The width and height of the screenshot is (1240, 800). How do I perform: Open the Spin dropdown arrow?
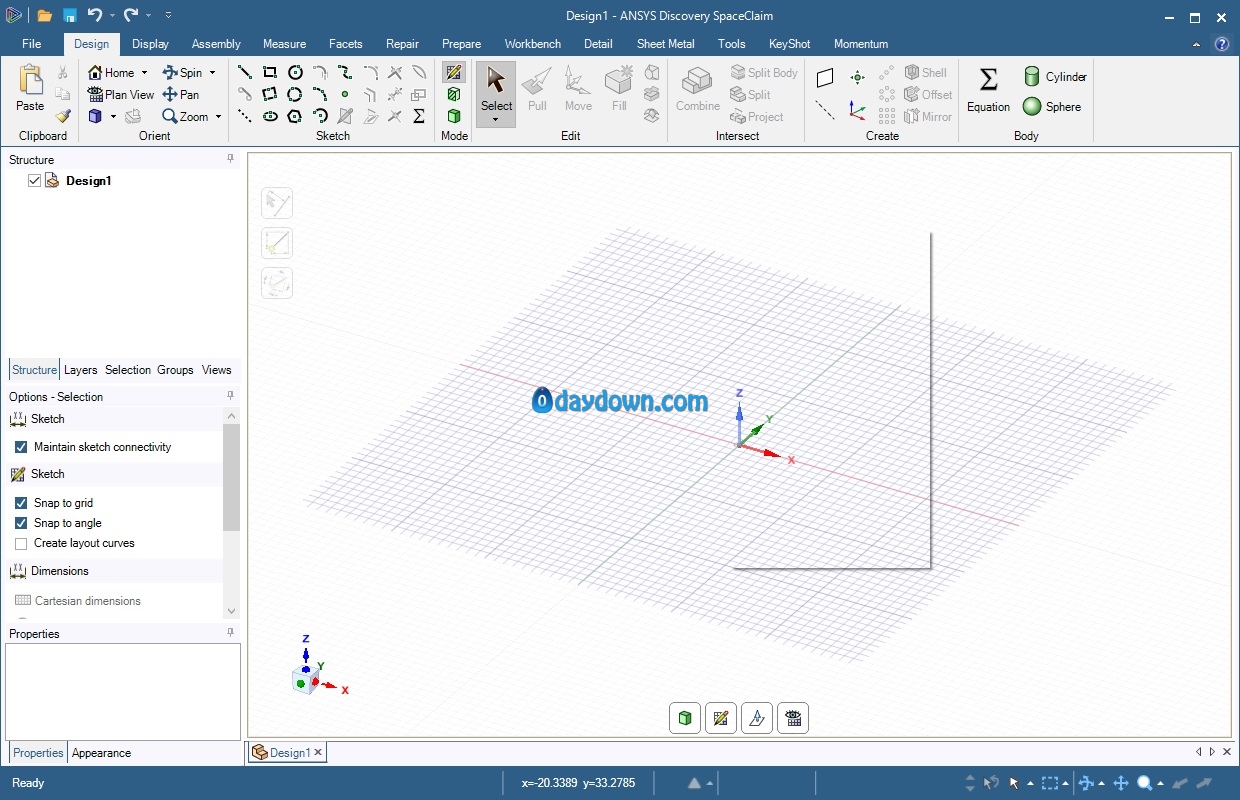click(212, 73)
